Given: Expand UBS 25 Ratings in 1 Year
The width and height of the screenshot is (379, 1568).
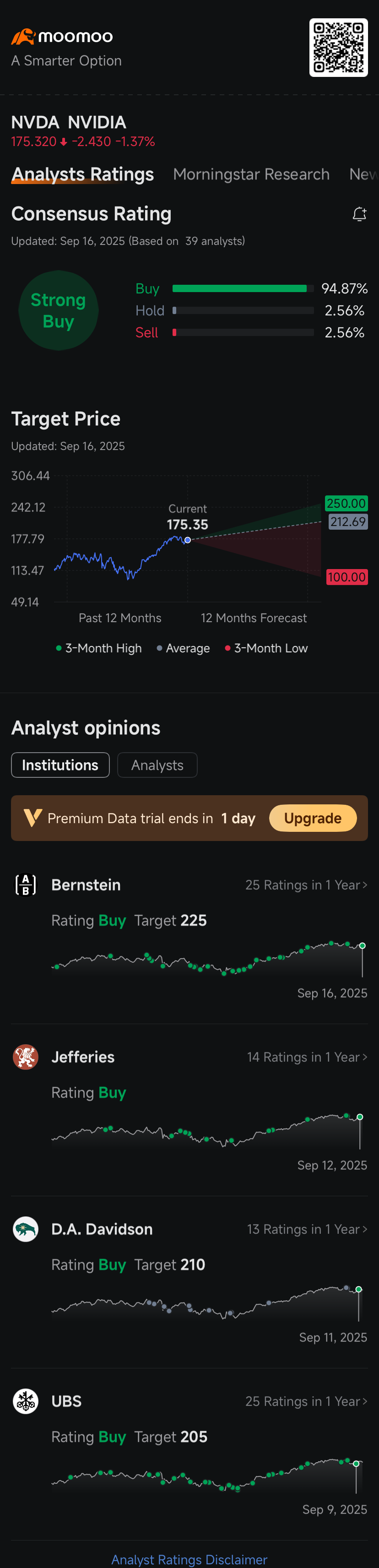Looking at the screenshot, I should click(306, 1401).
